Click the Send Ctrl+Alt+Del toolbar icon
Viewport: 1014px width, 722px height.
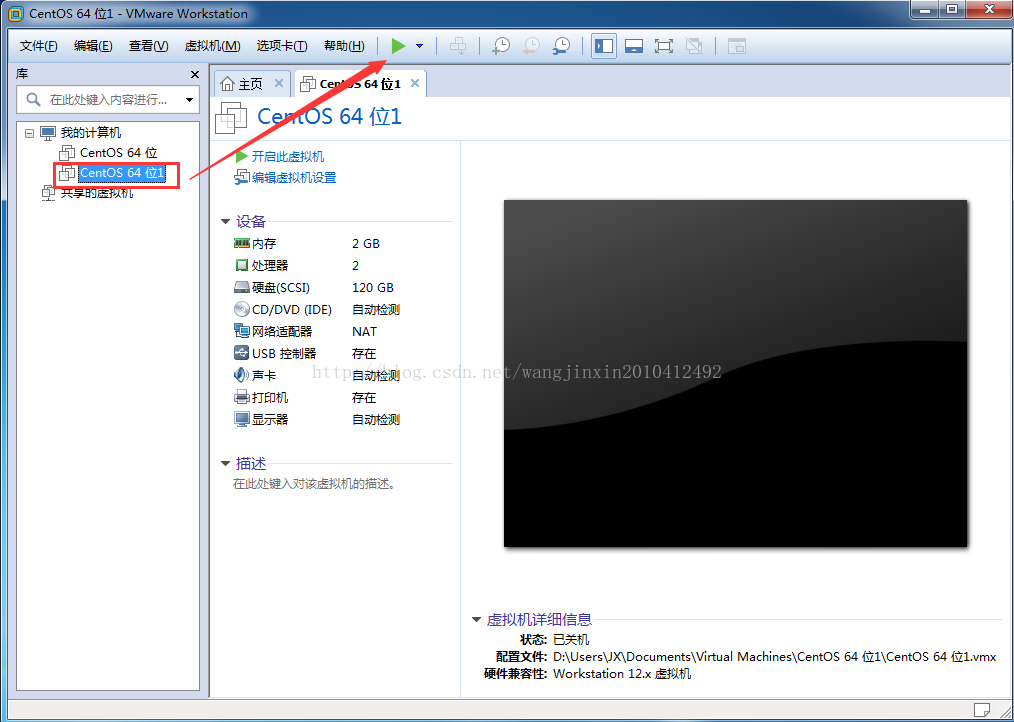point(458,46)
